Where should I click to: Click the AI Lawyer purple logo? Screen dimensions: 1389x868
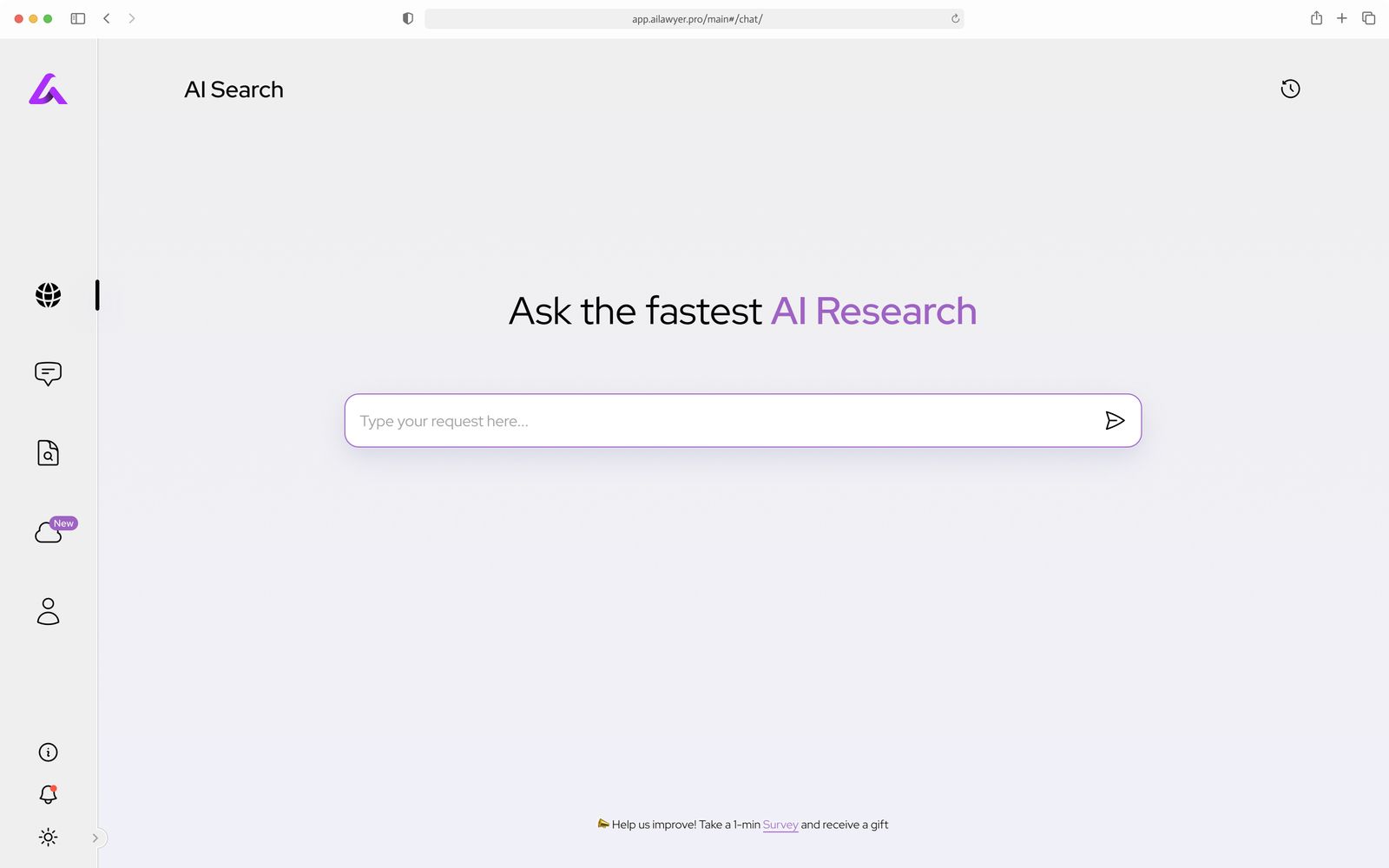pyautogui.click(x=48, y=89)
